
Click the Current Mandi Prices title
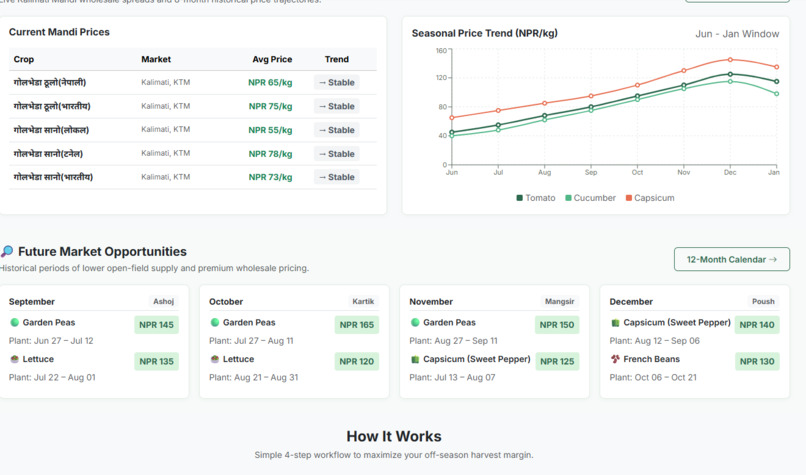pyautogui.click(x=59, y=32)
